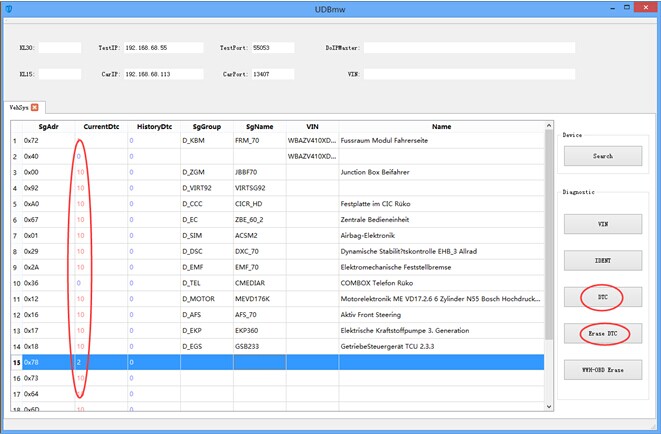This screenshot has width=661, height=434.
Task: Select ZBE_60_2 name cell
Action: pos(260,220)
